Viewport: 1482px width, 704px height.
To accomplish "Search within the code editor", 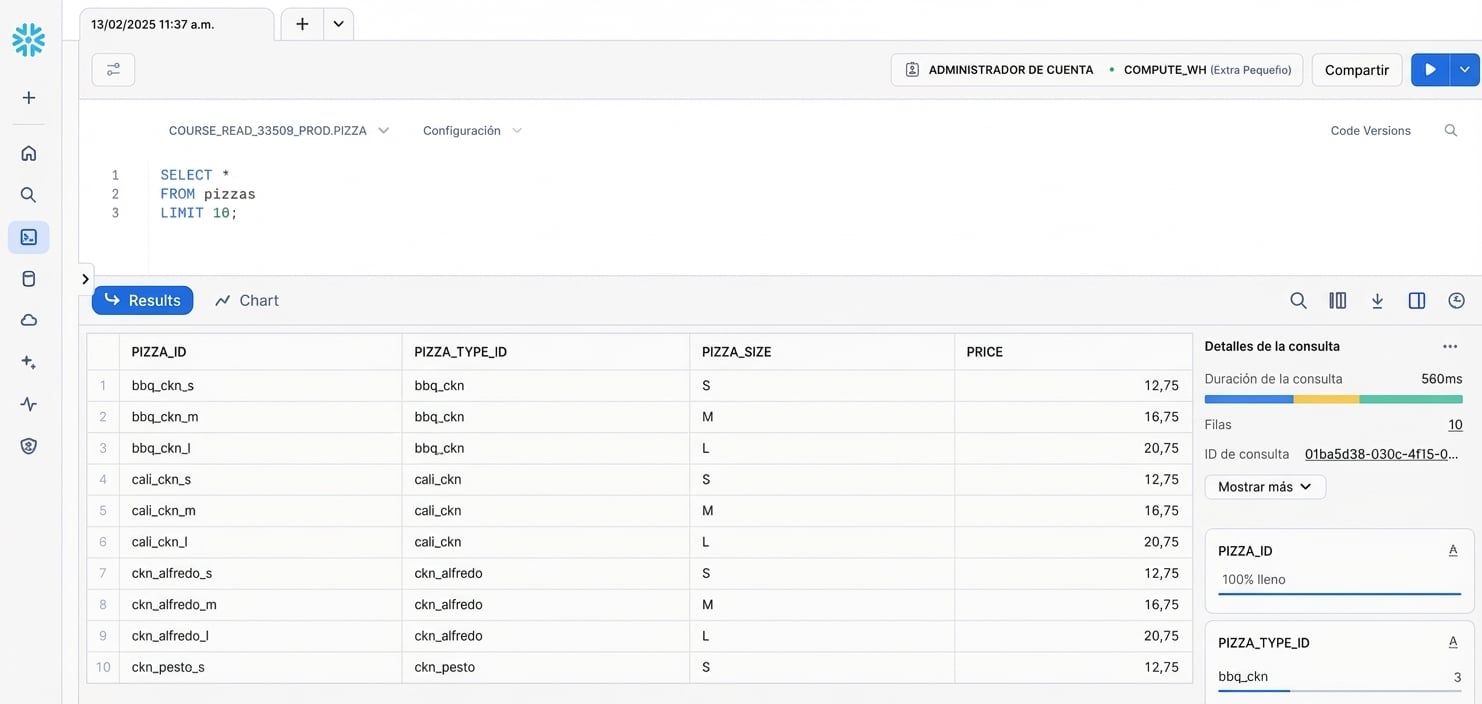I will point(1450,131).
